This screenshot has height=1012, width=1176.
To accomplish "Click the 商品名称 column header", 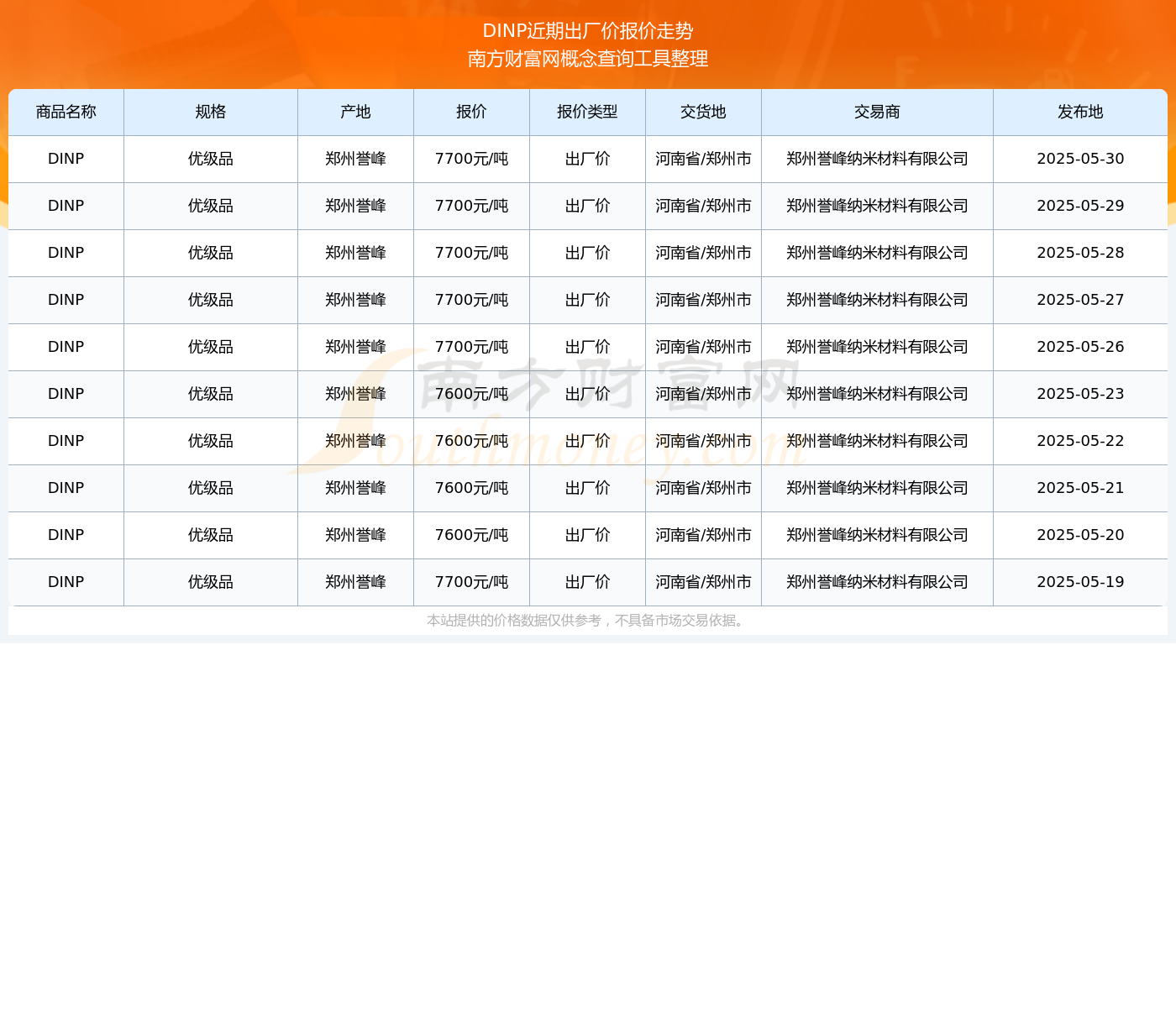I will click(66, 112).
